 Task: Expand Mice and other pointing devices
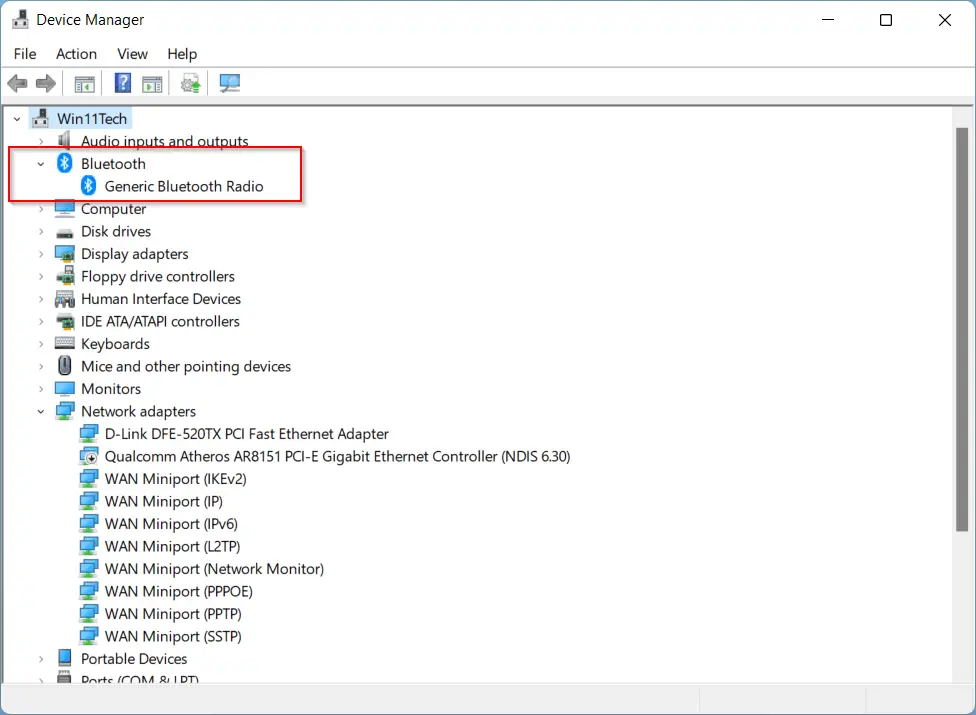coord(41,367)
